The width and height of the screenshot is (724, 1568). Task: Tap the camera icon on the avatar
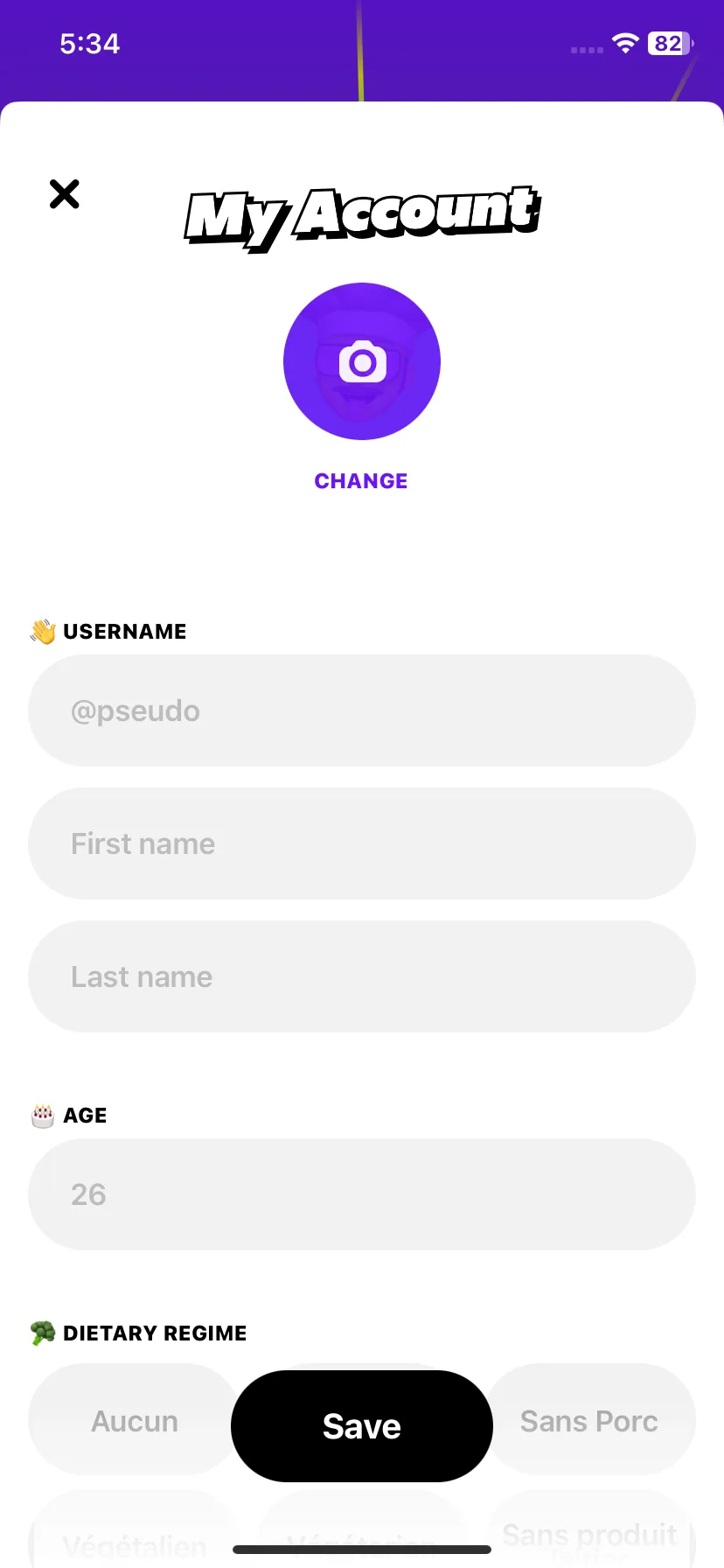pos(362,361)
